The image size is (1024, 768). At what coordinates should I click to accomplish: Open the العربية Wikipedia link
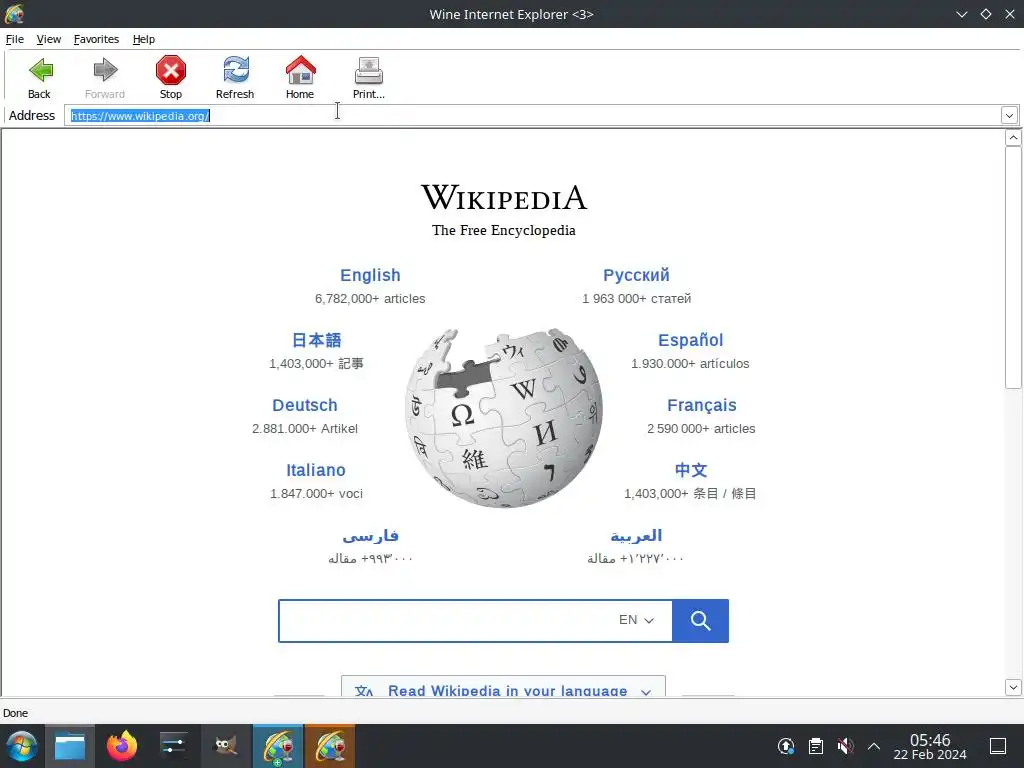tap(636, 536)
